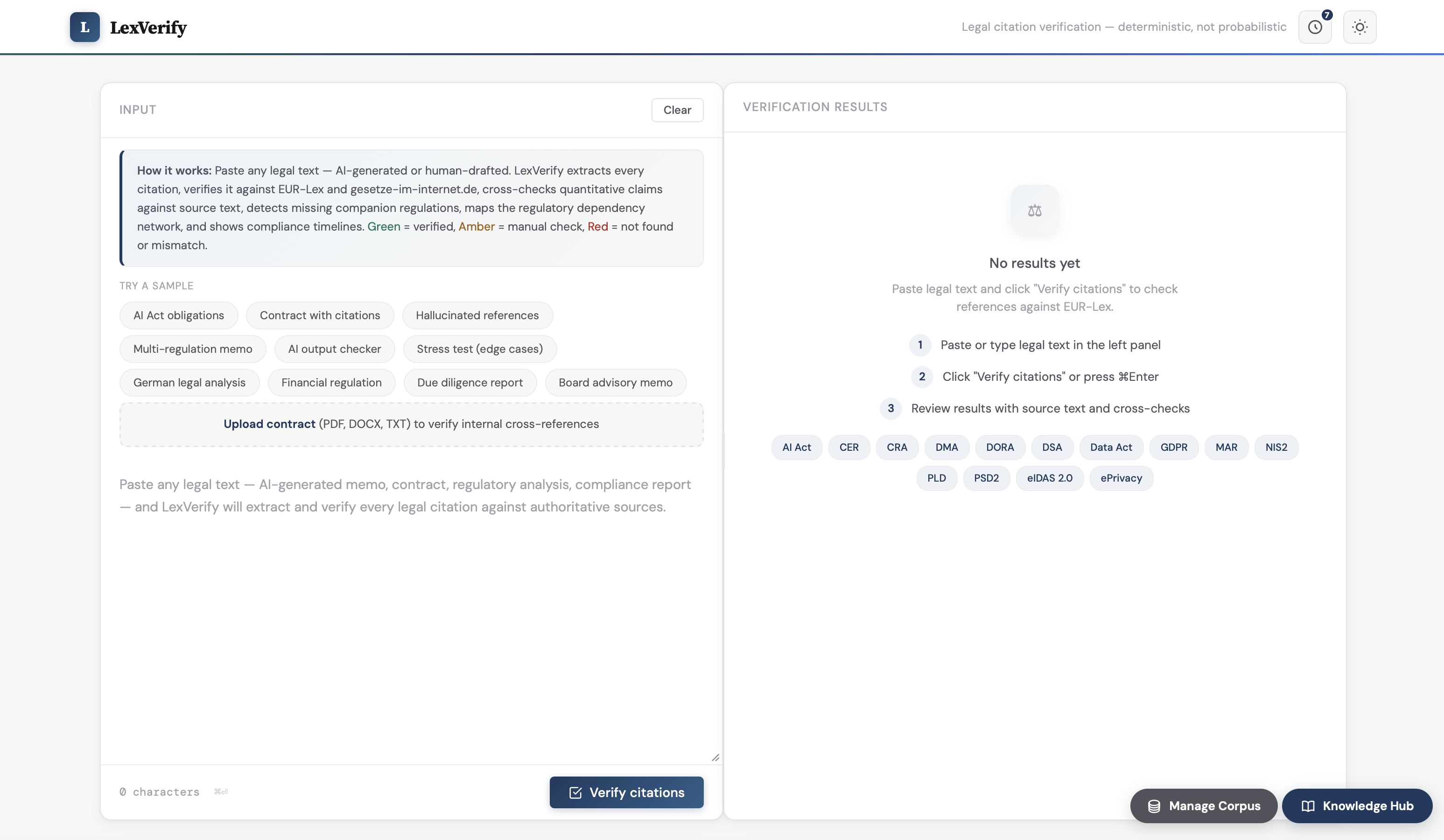Open the verification history clock icon
The height and width of the screenshot is (840, 1444).
pyautogui.click(x=1315, y=27)
